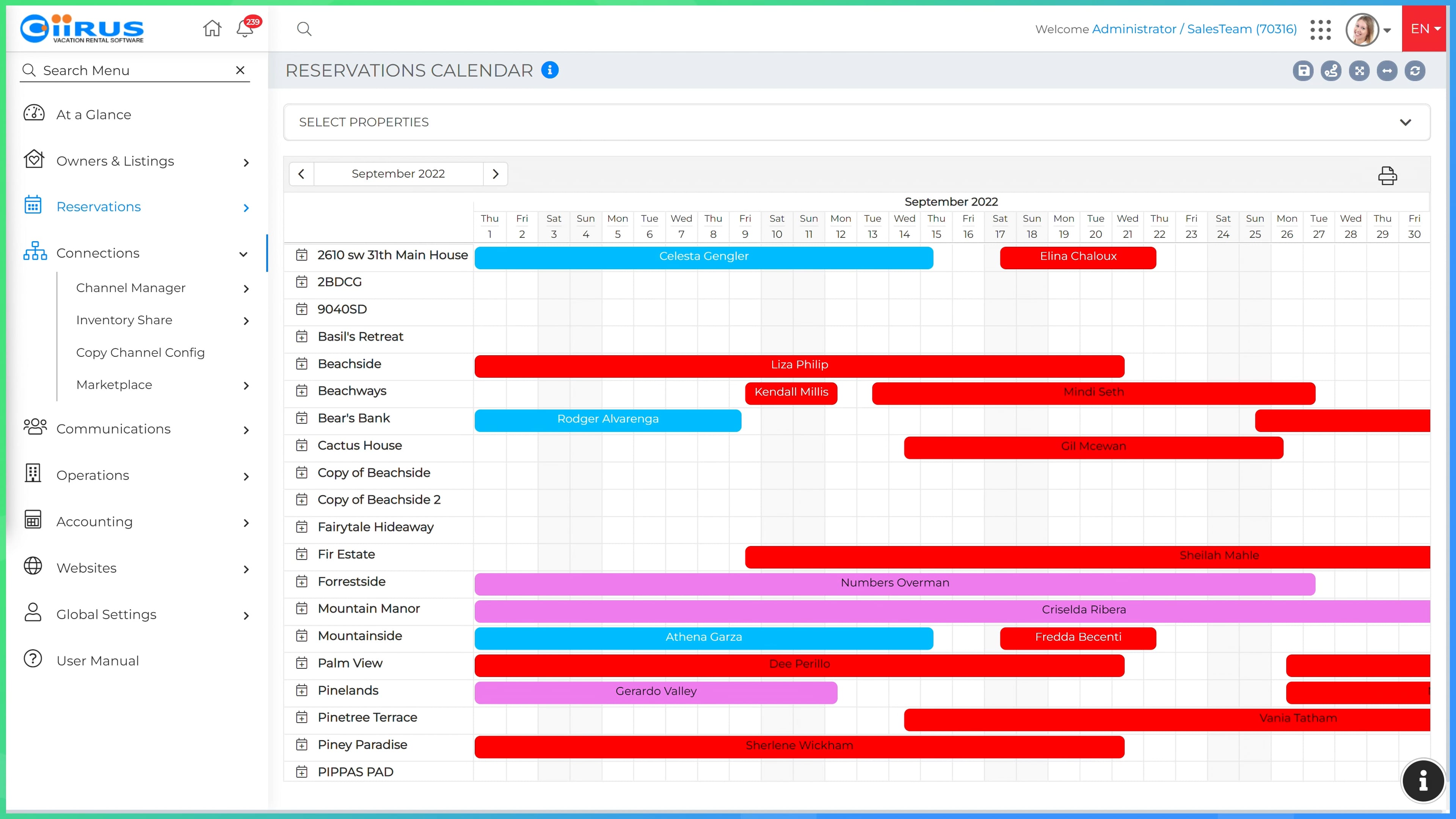This screenshot has width=1456, height=819.
Task: Click the horizontal arrows width icon
Action: point(1387,71)
